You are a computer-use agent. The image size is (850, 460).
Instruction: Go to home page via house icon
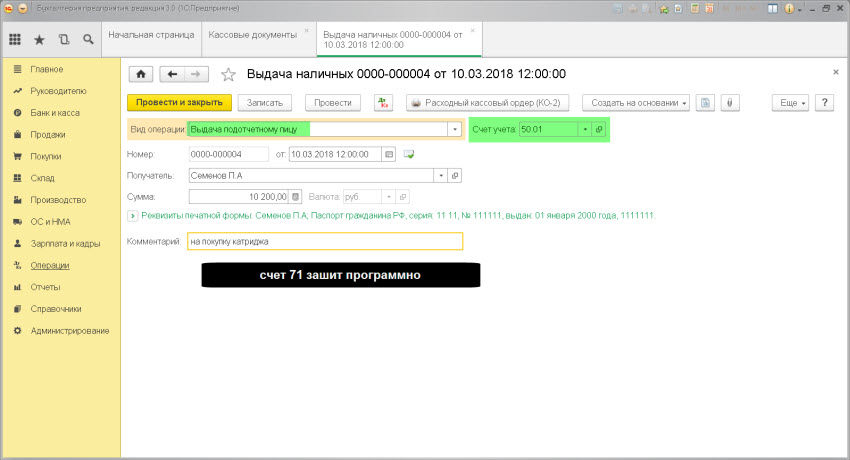[x=141, y=74]
